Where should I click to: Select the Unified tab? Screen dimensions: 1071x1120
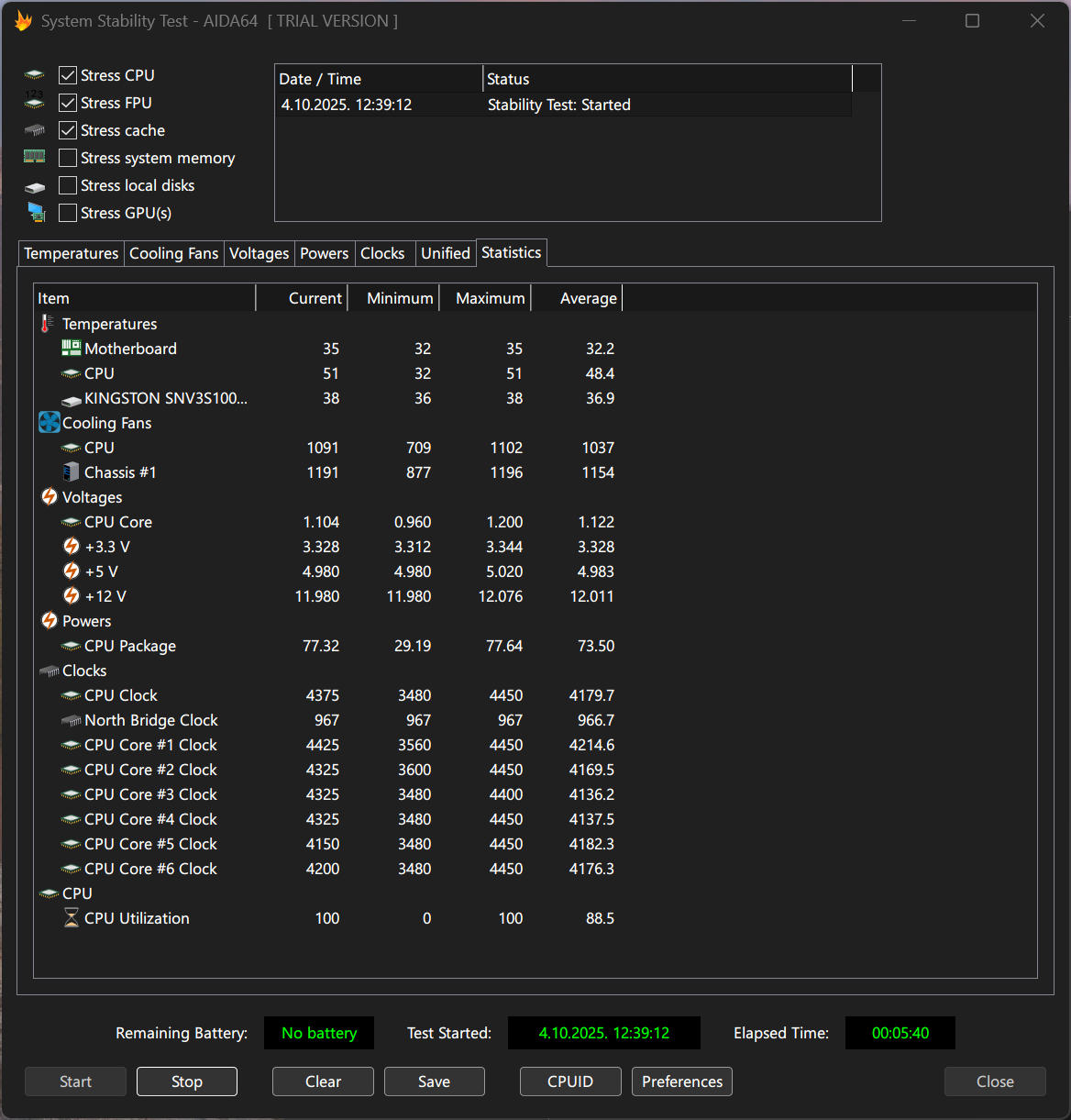[x=445, y=253]
